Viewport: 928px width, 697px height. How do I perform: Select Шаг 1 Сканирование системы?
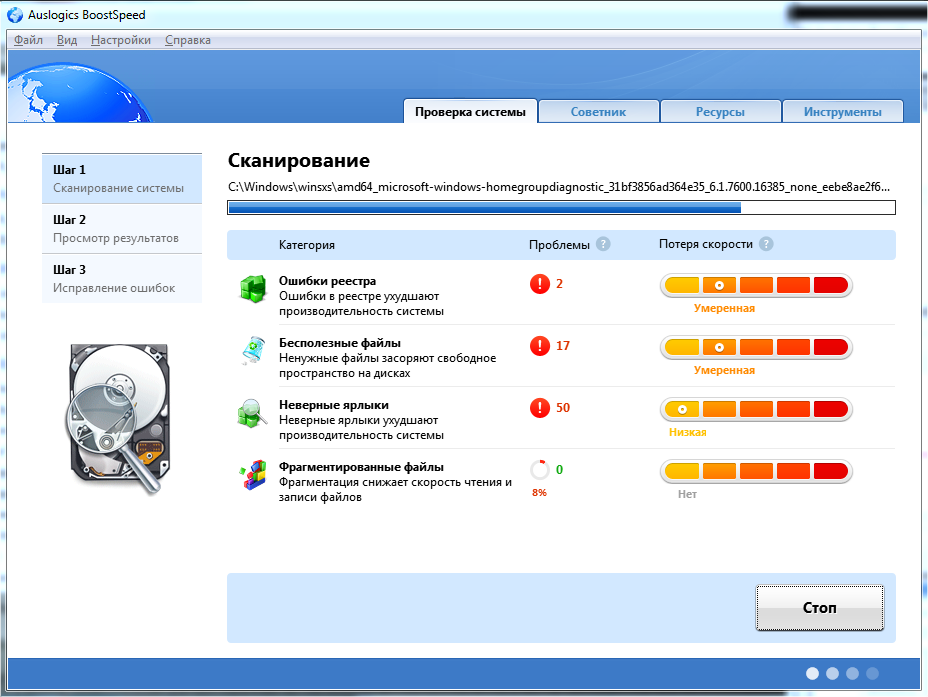click(122, 179)
